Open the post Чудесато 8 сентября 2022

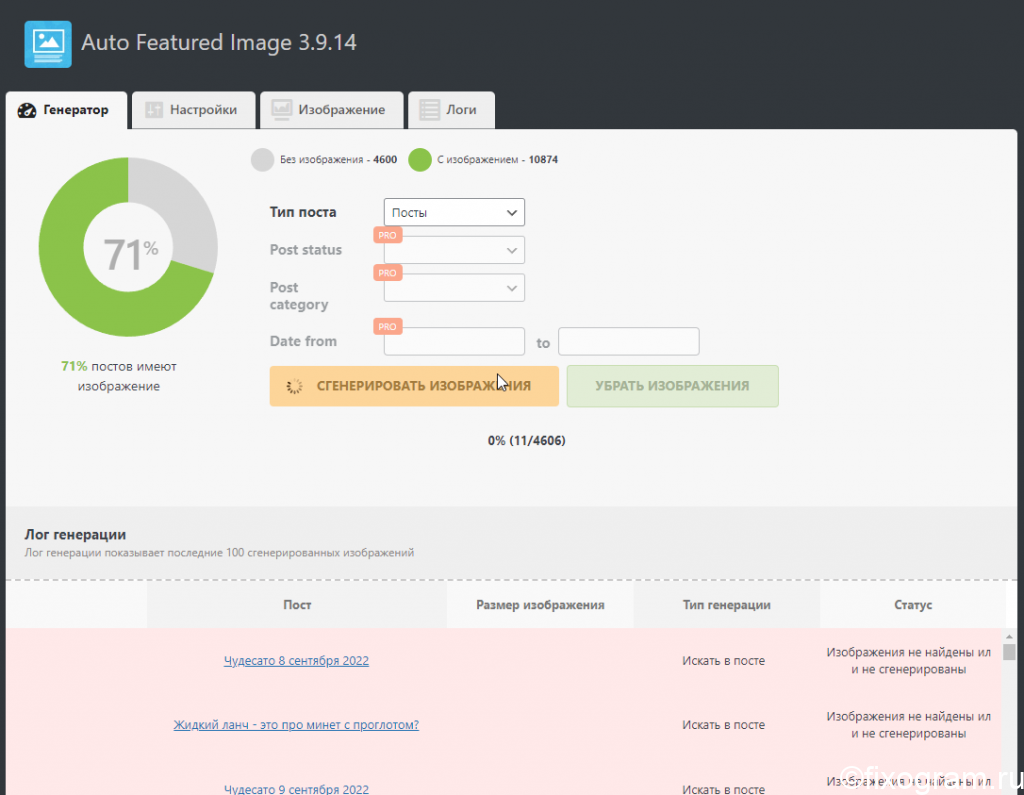(x=296, y=660)
